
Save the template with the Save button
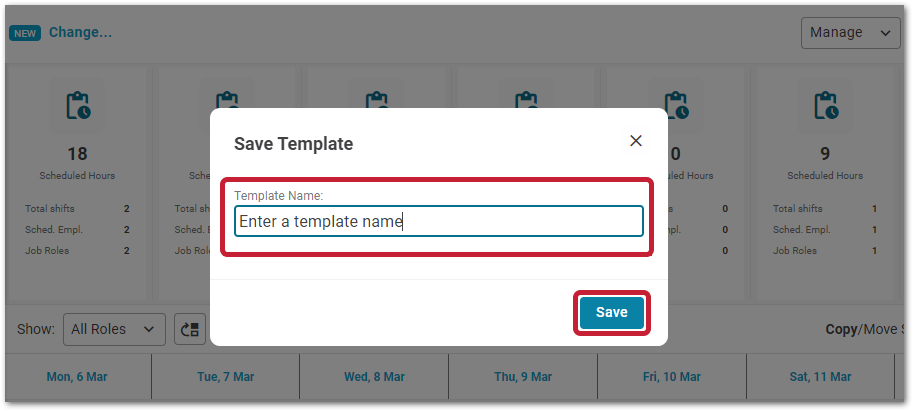pyautogui.click(x=611, y=313)
